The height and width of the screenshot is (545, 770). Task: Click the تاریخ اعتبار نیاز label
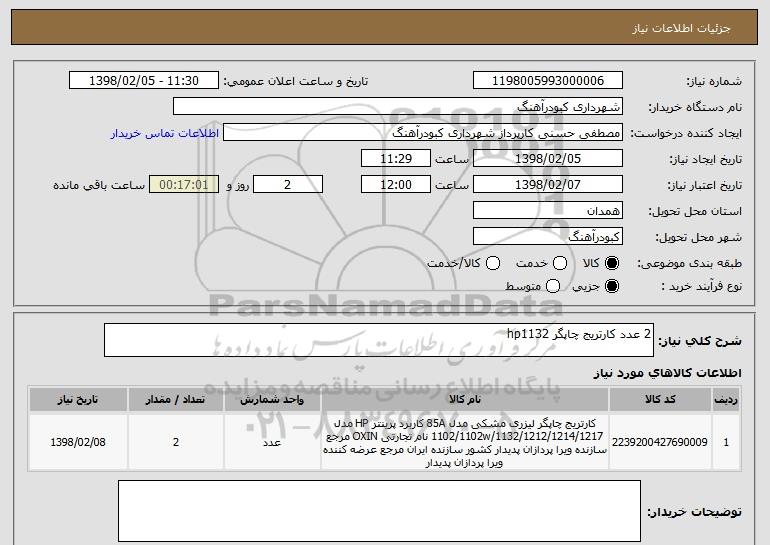(704, 185)
